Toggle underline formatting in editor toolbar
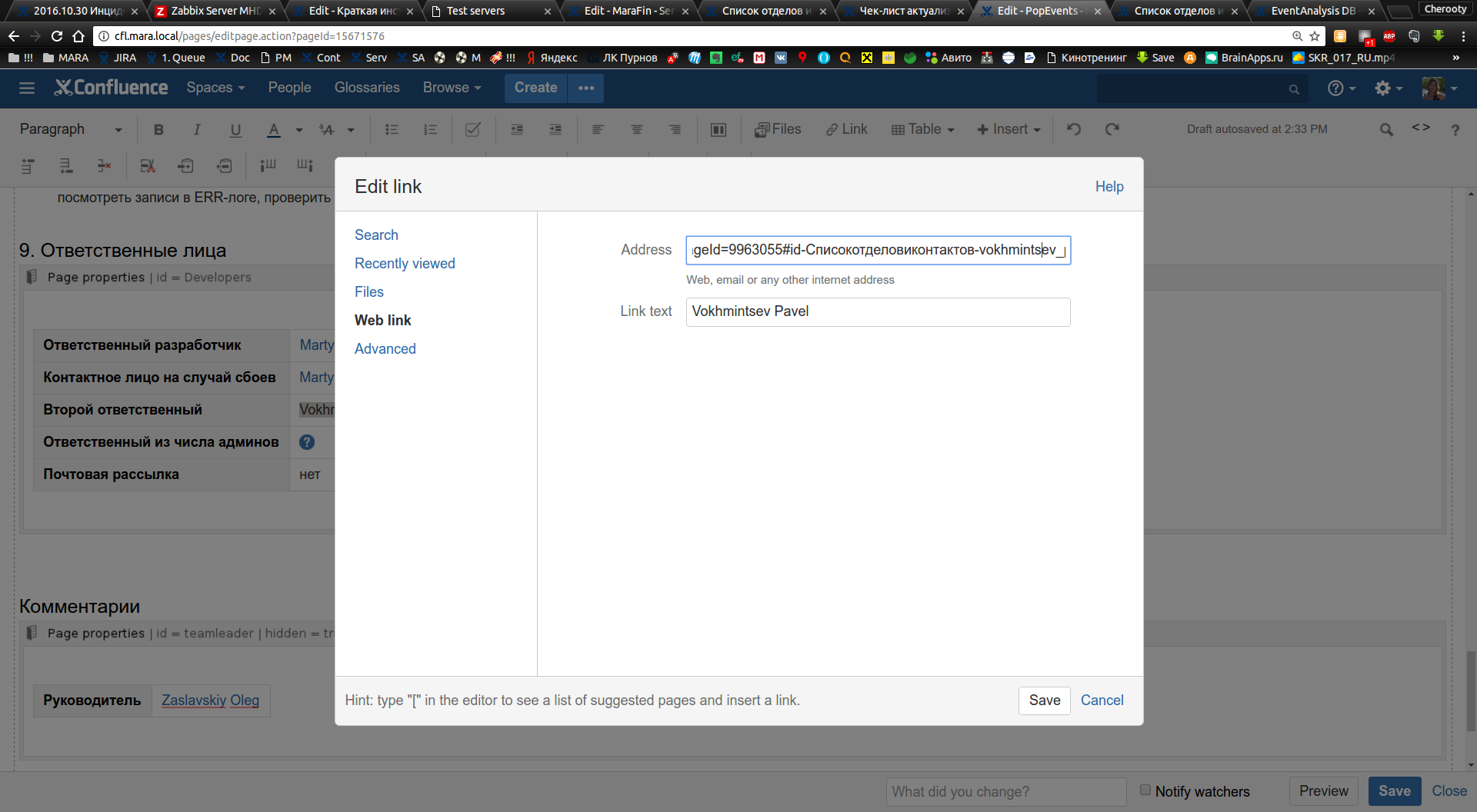 pyautogui.click(x=235, y=129)
